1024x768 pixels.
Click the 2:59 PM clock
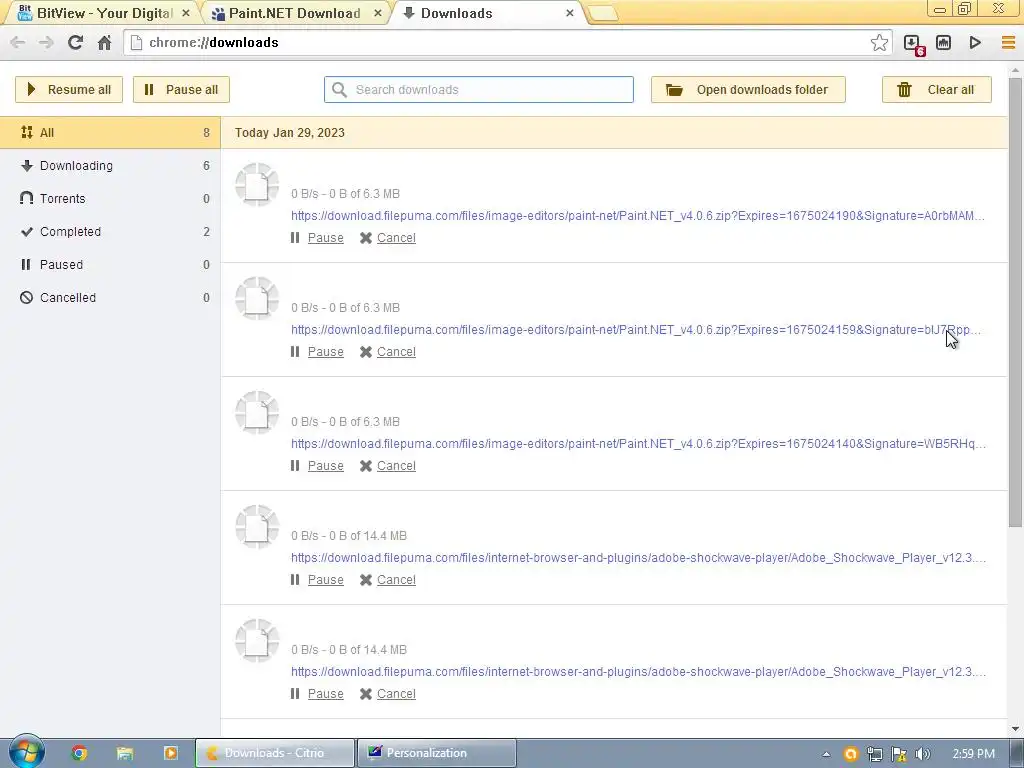973,754
